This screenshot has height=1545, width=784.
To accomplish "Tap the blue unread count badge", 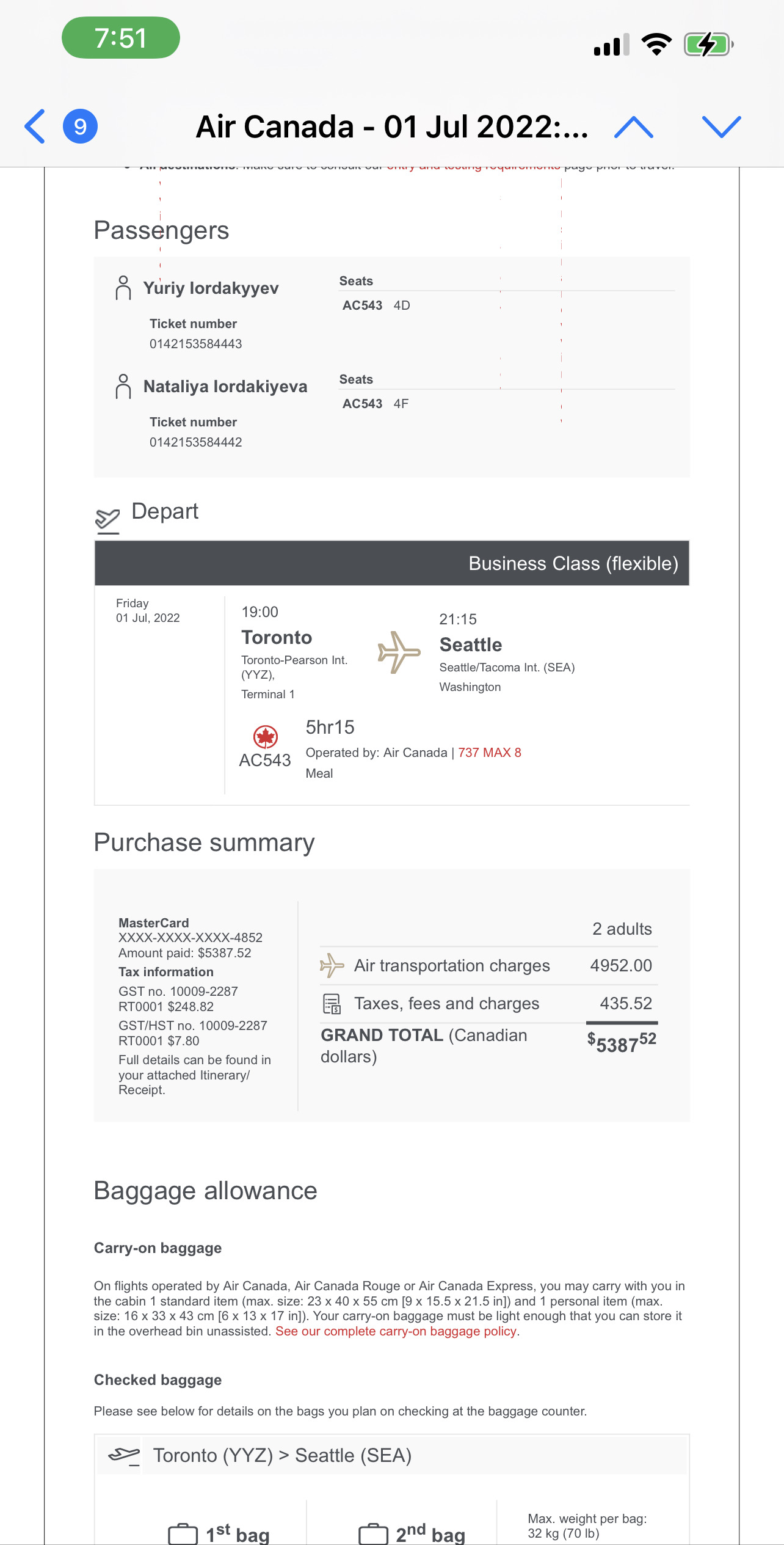I will (80, 126).
